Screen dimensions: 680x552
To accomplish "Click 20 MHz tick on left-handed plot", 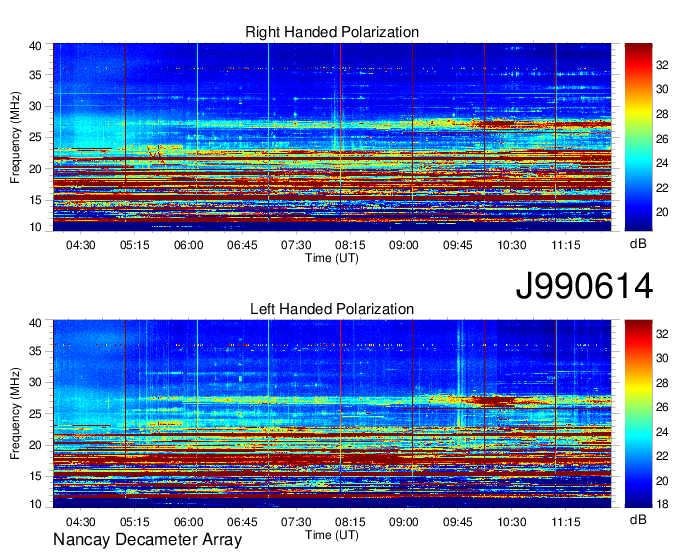I will pos(36,445).
